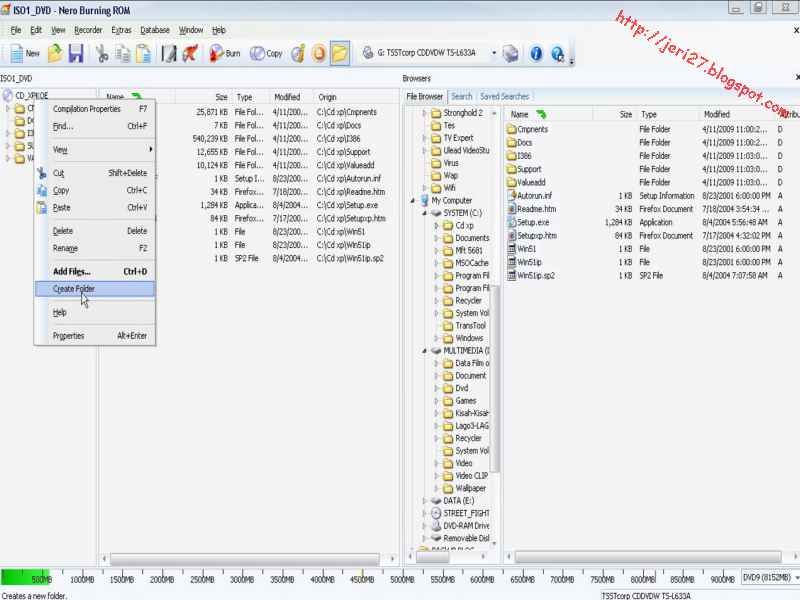Click the compilation properties pencil icon
The width and height of the screenshot is (800, 600).
168,53
